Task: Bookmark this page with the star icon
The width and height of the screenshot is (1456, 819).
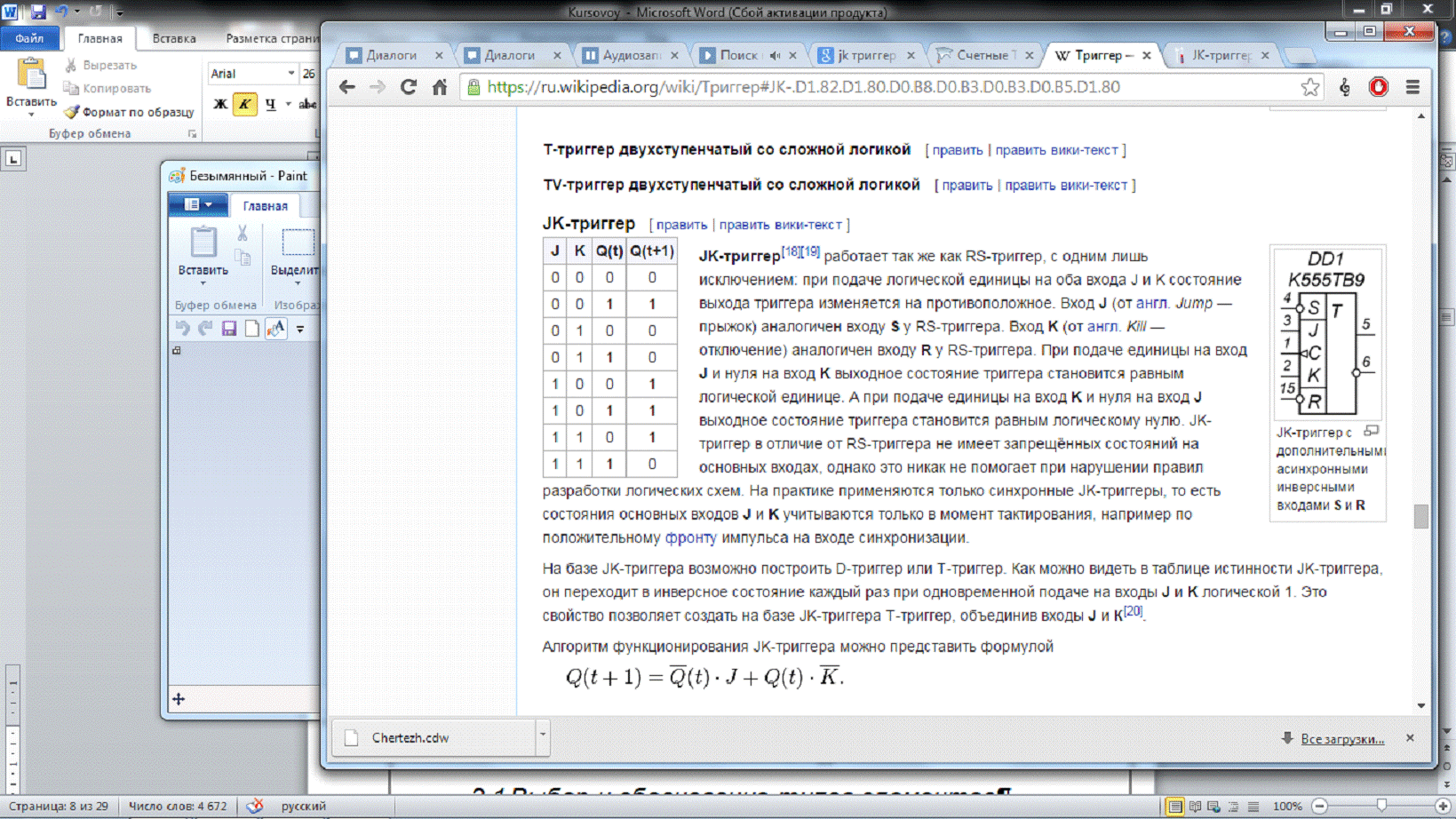Action: [x=1309, y=87]
